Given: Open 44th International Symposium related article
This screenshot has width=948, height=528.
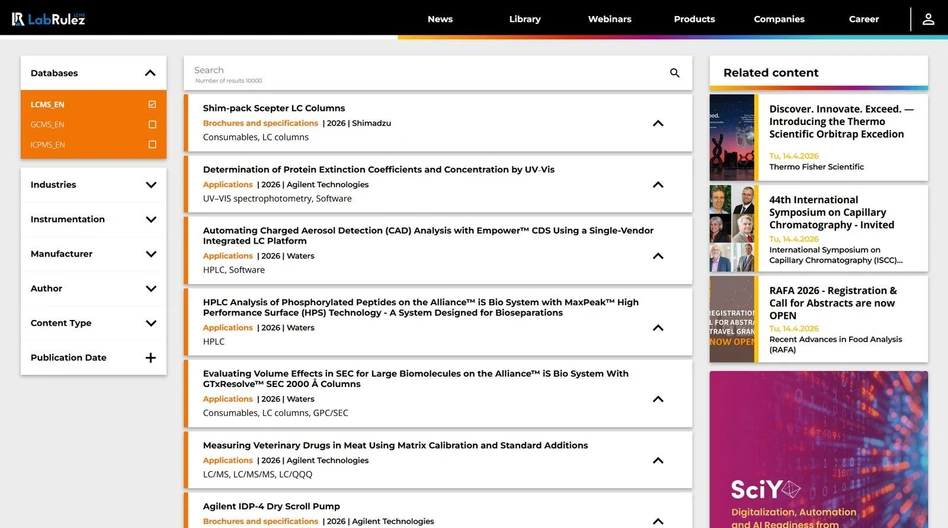Looking at the screenshot, I should point(831,212).
